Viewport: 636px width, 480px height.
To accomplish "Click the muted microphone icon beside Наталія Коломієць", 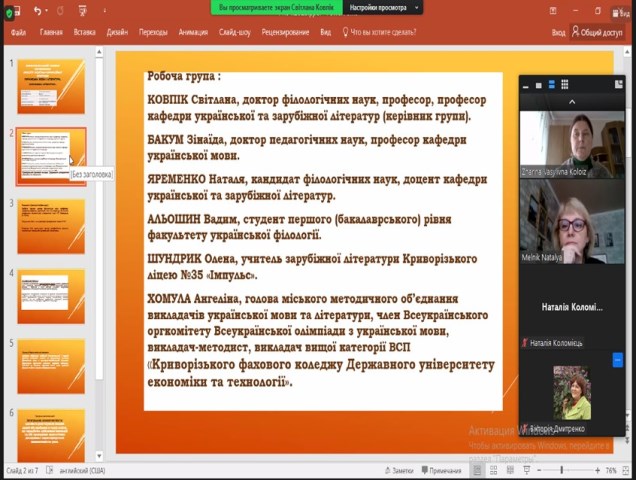I will pyautogui.click(x=525, y=343).
